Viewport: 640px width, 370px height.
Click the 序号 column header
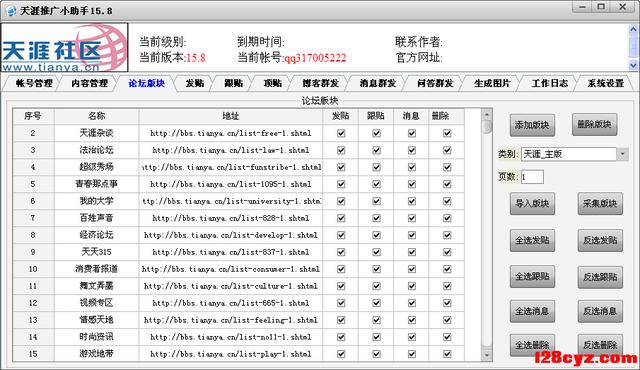[x=33, y=116]
